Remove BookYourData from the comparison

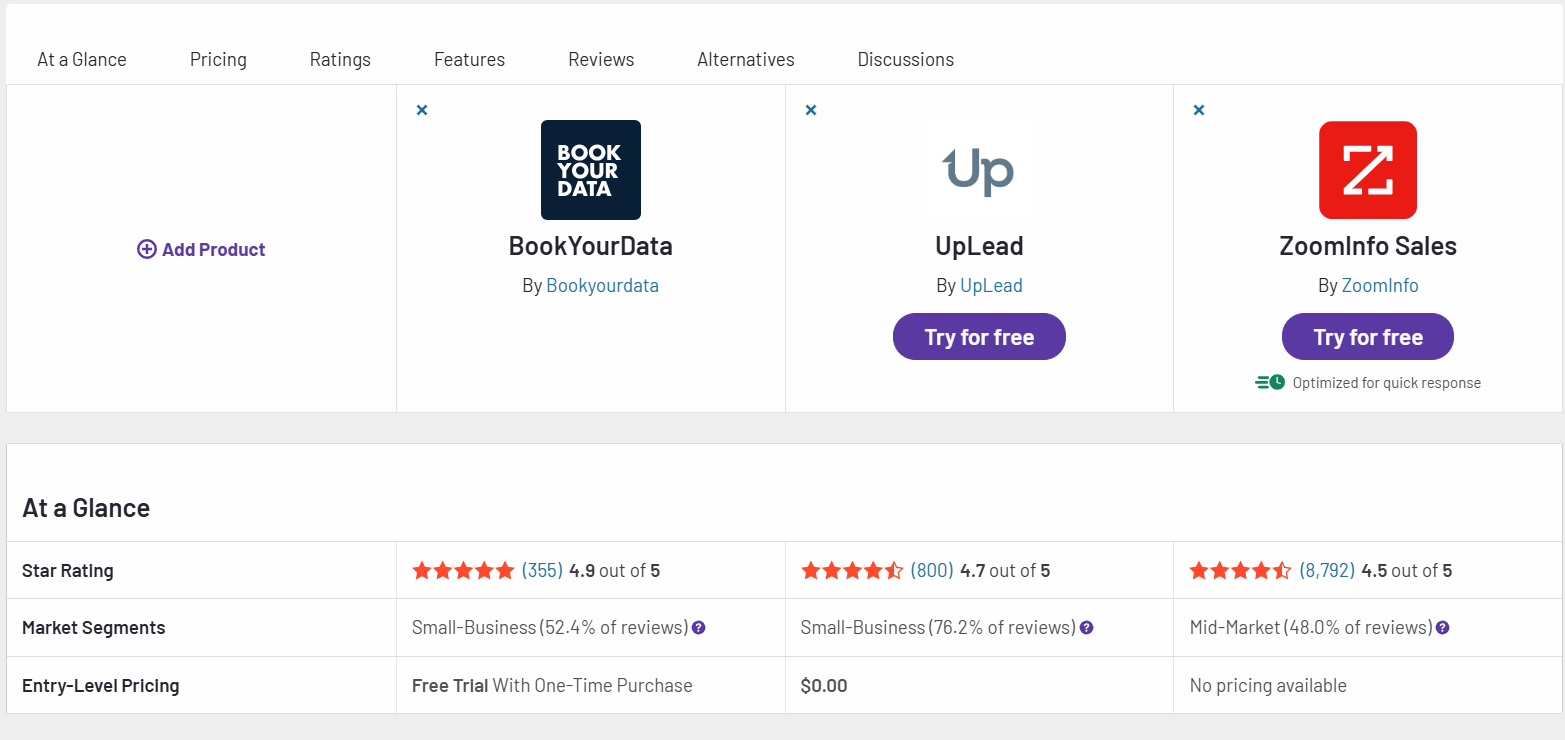pos(422,110)
